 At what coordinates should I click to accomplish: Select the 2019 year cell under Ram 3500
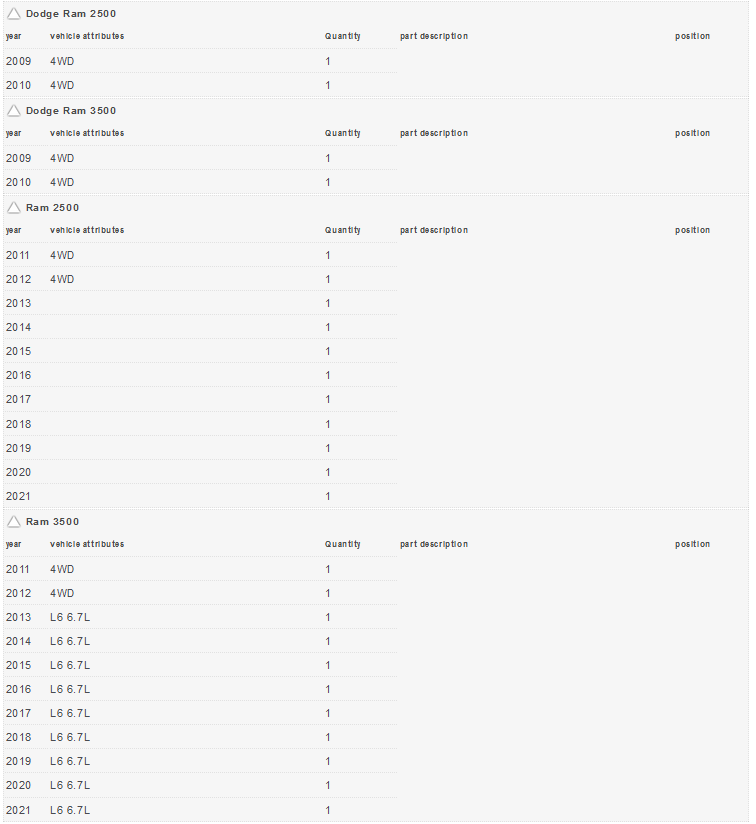18,762
